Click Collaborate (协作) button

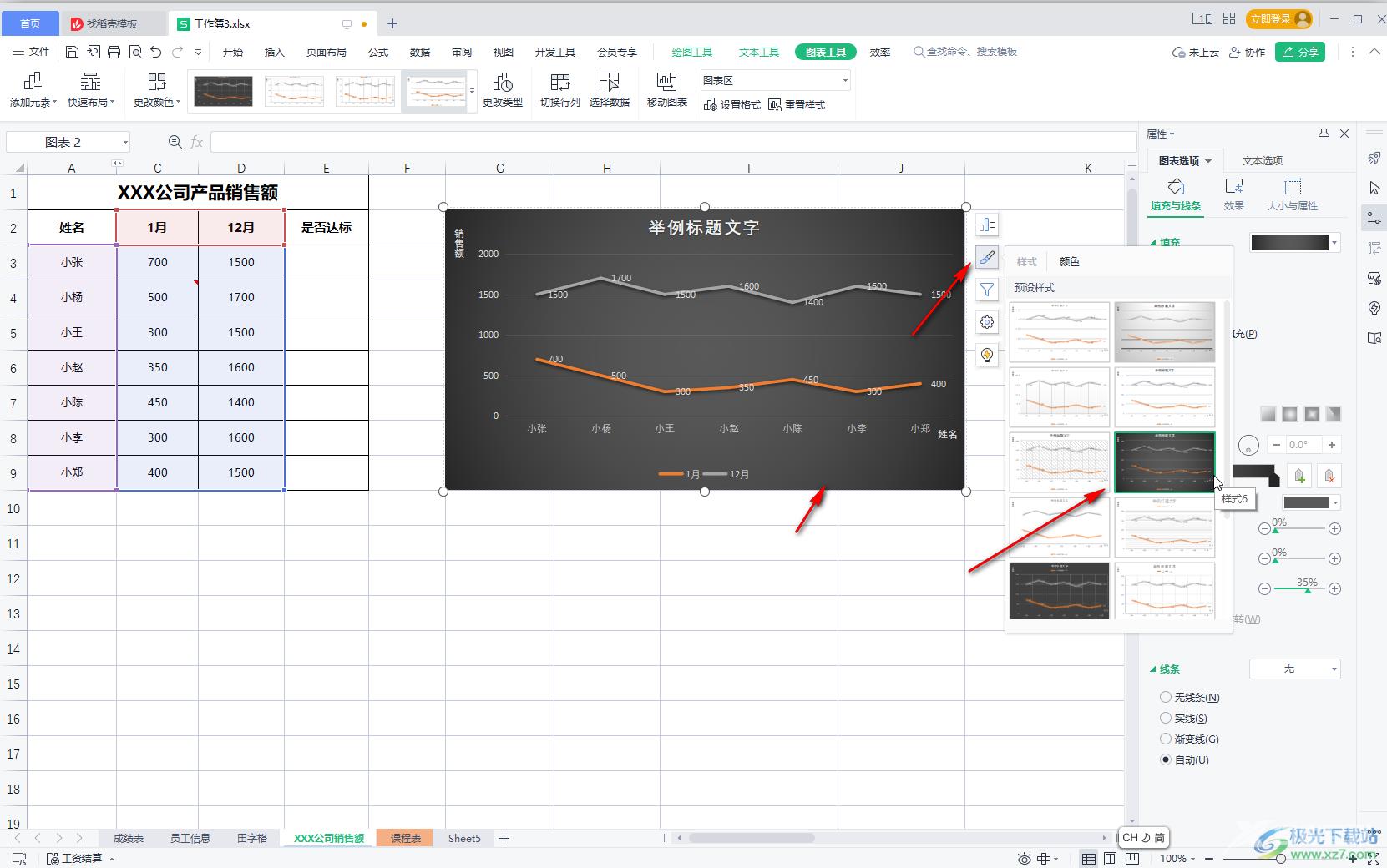click(x=1248, y=52)
